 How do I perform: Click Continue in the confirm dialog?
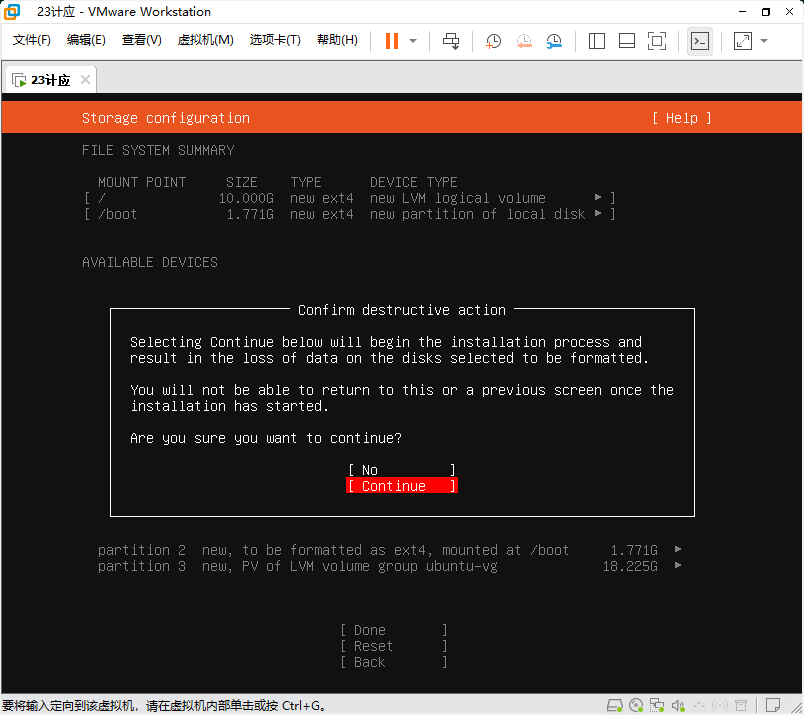point(401,486)
